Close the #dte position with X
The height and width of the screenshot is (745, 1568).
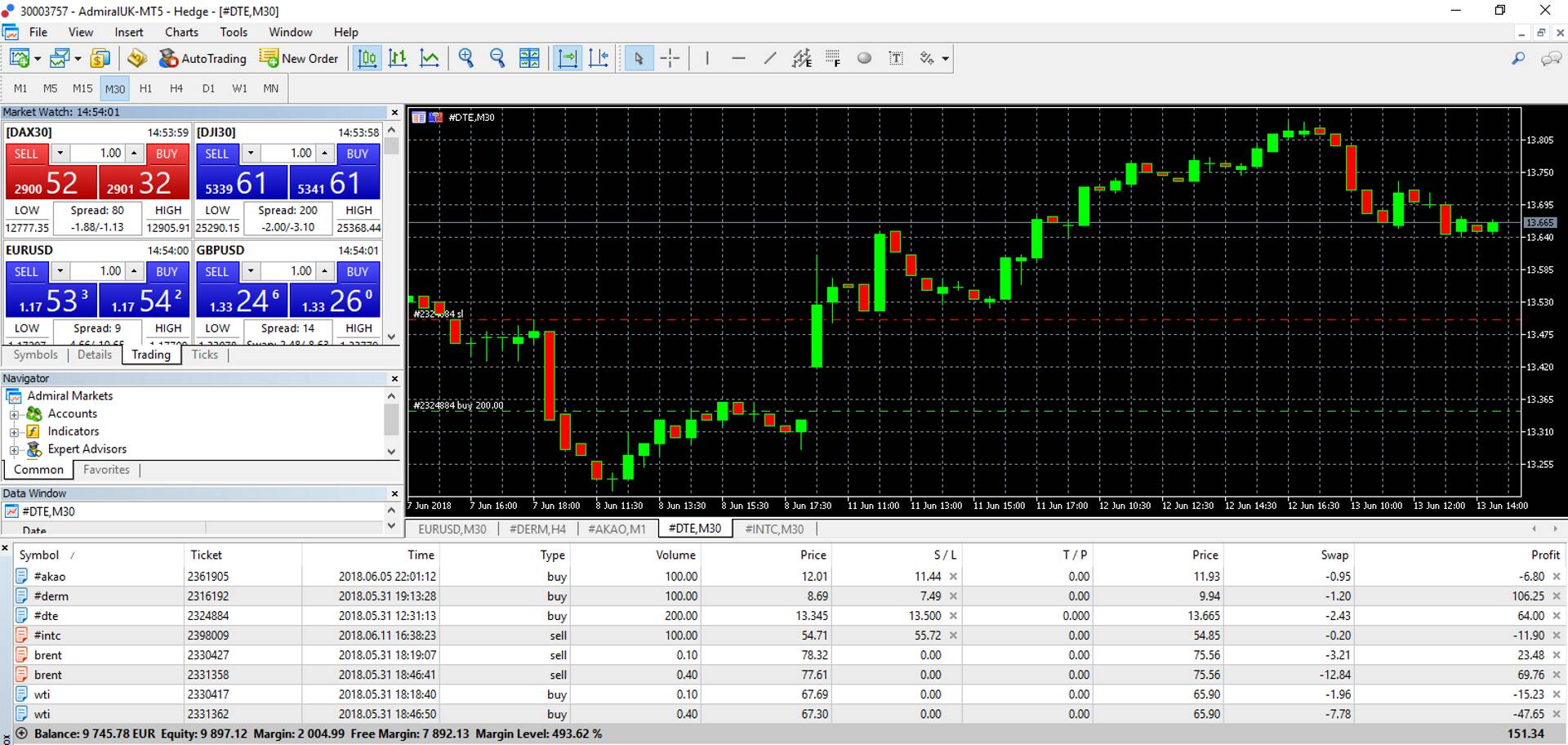pos(1556,616)
